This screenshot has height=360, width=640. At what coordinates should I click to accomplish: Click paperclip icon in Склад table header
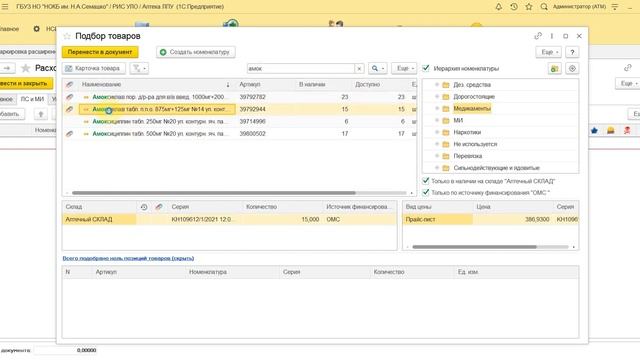(x=159, y=207)
